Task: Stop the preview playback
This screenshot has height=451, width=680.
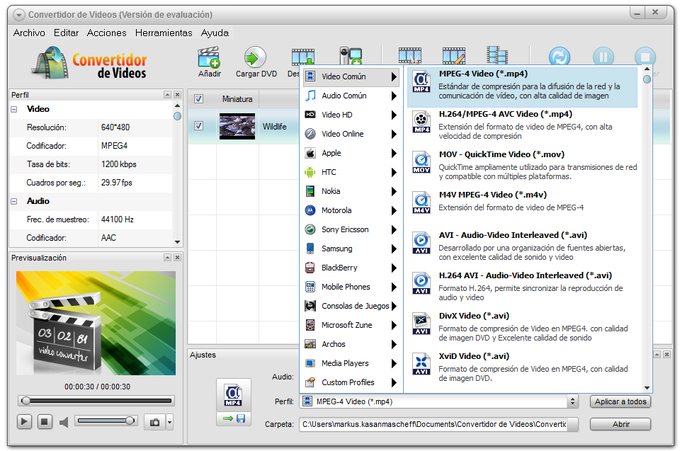Action: (x=44, y=422)
